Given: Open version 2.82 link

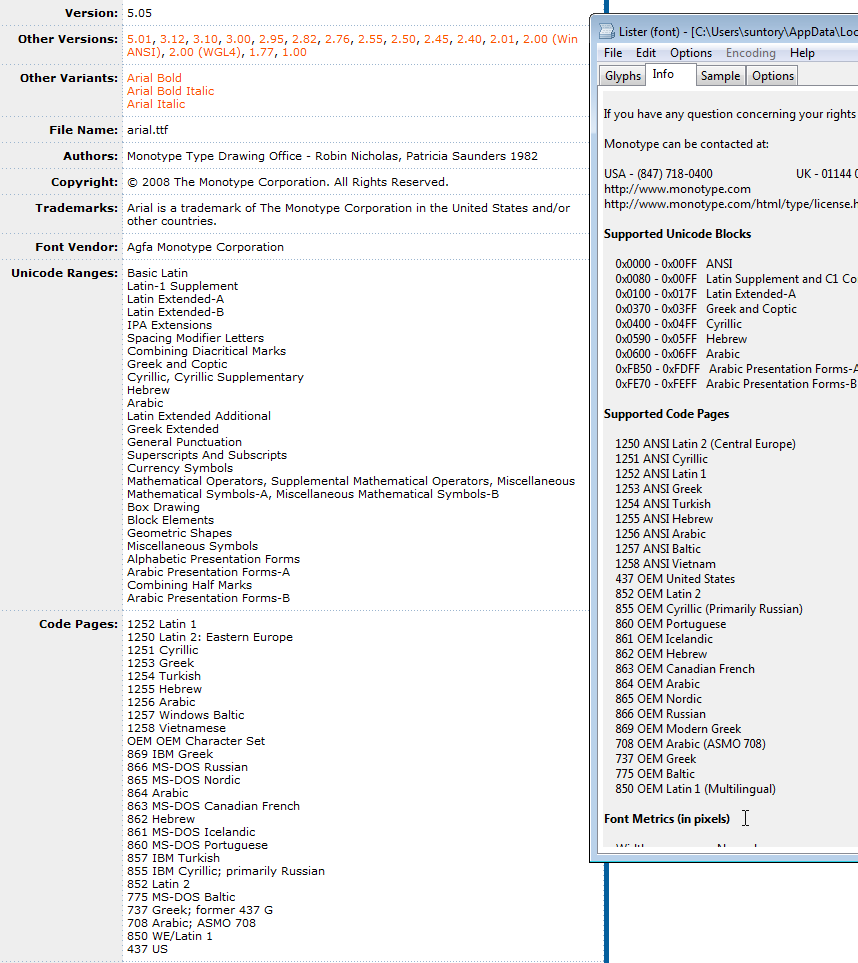Looking at the screenshot, I should [304, 39].
